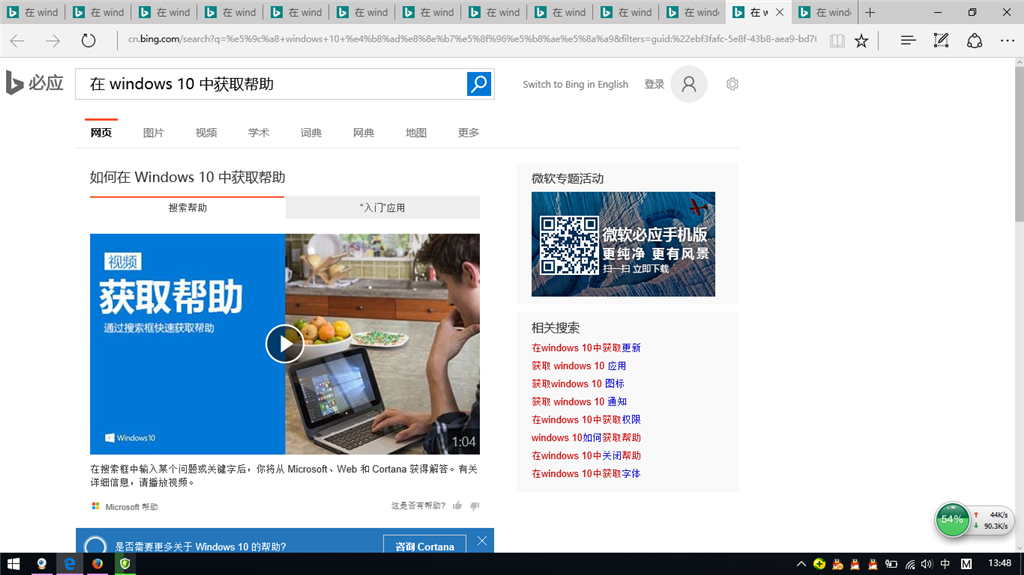Screen dimensions: 1024x575
Task: Click the 13:48 taskbar clock
Action: pyautogui.click(x=999, y=563)
